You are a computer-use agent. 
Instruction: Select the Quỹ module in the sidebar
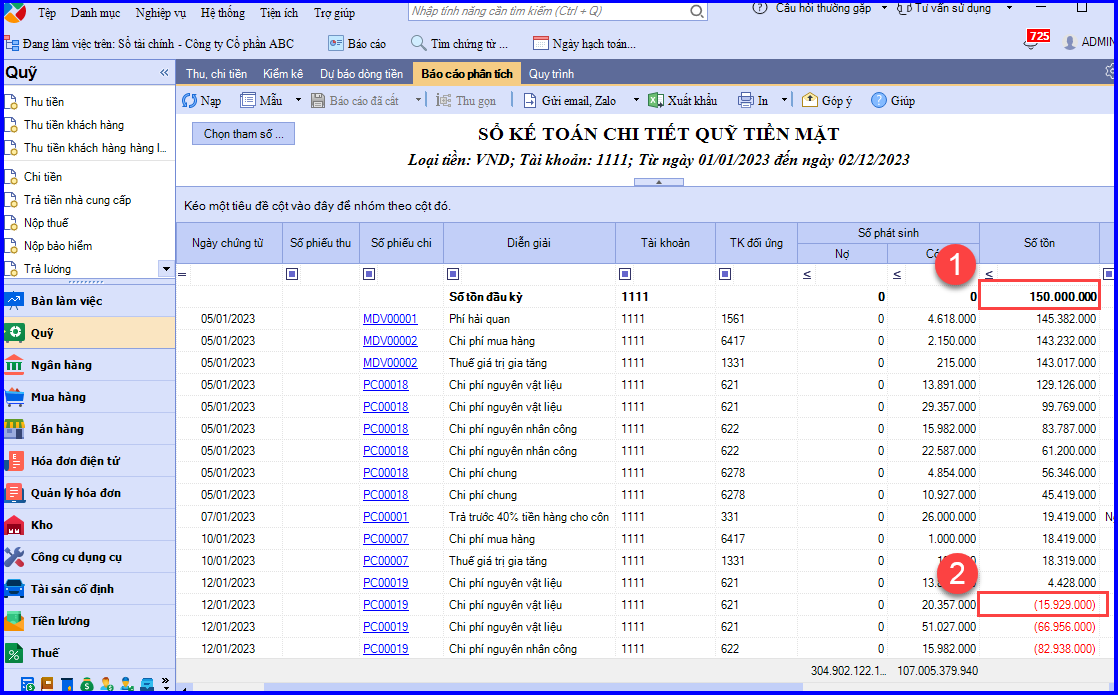click(x=89, y=333)
